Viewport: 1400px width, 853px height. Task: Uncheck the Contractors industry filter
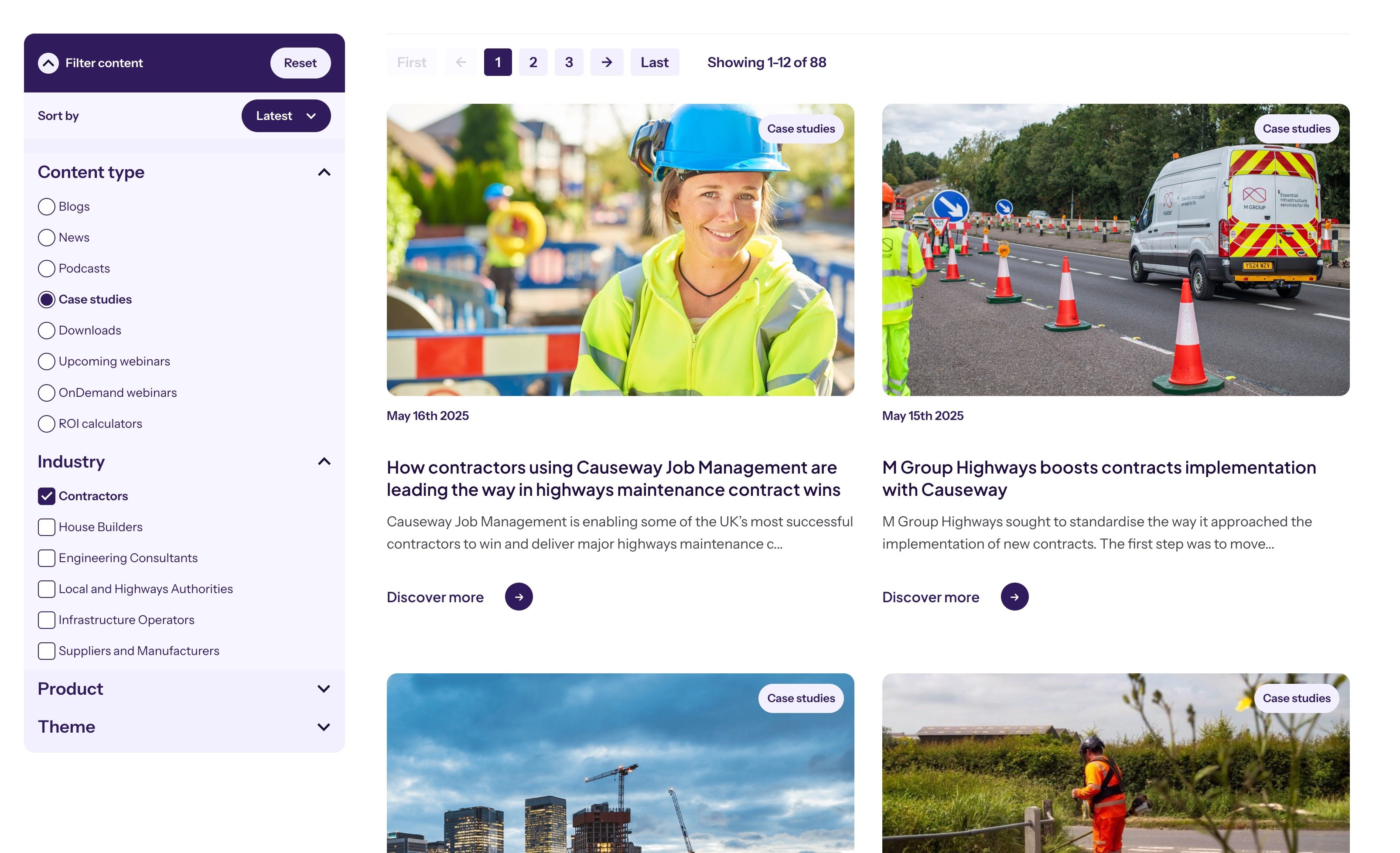coord(46,495)
